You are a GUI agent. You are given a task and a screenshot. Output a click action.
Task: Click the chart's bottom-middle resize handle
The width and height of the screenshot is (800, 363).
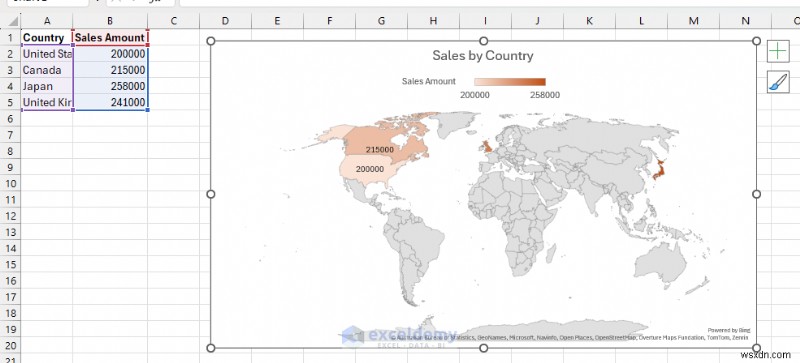(x=484, y=348)
